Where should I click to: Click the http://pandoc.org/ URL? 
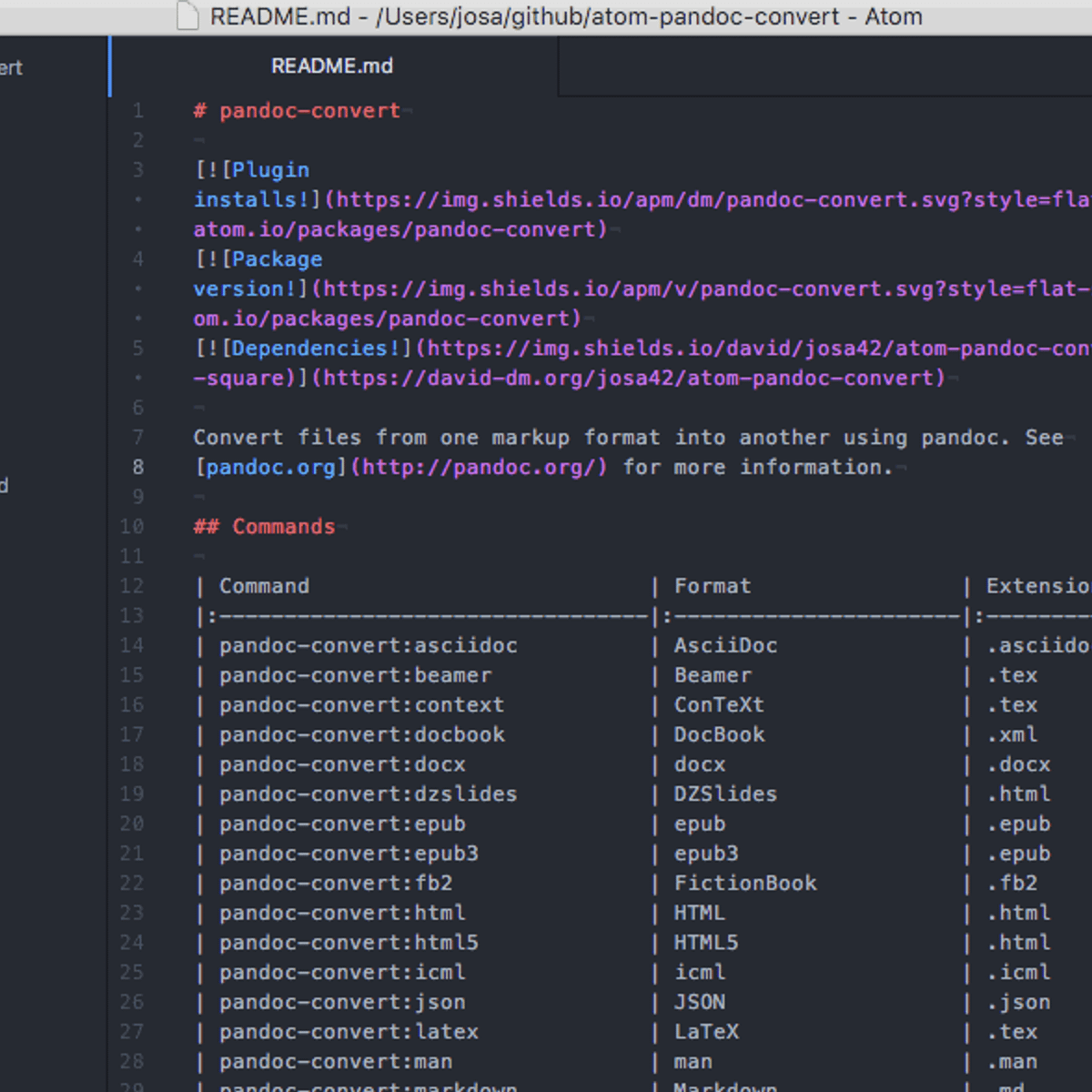tap(479, 468)
